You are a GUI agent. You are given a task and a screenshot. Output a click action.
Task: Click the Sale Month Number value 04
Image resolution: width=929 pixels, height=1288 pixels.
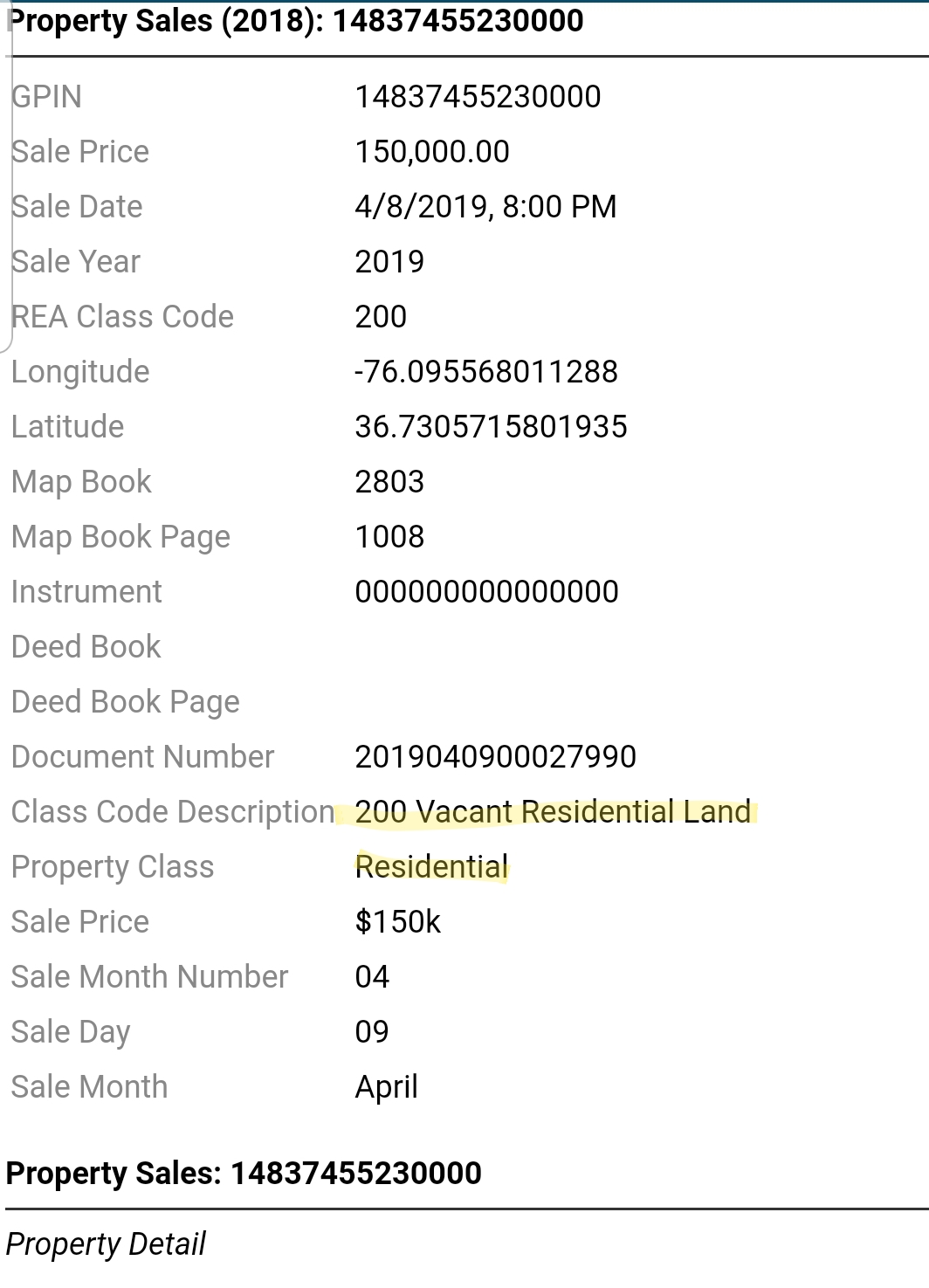pyautogui.click(x=372, y=977)
